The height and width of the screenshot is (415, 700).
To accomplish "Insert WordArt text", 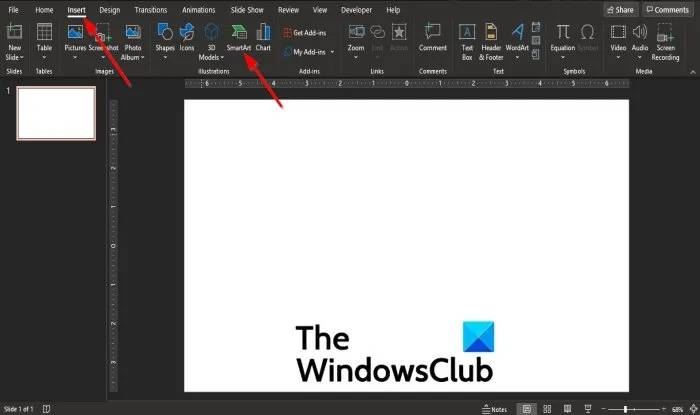I will click(x=517, y=42).
